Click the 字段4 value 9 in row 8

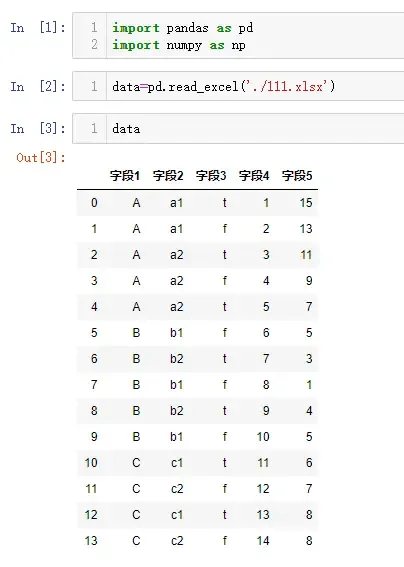tap(266, 411)
